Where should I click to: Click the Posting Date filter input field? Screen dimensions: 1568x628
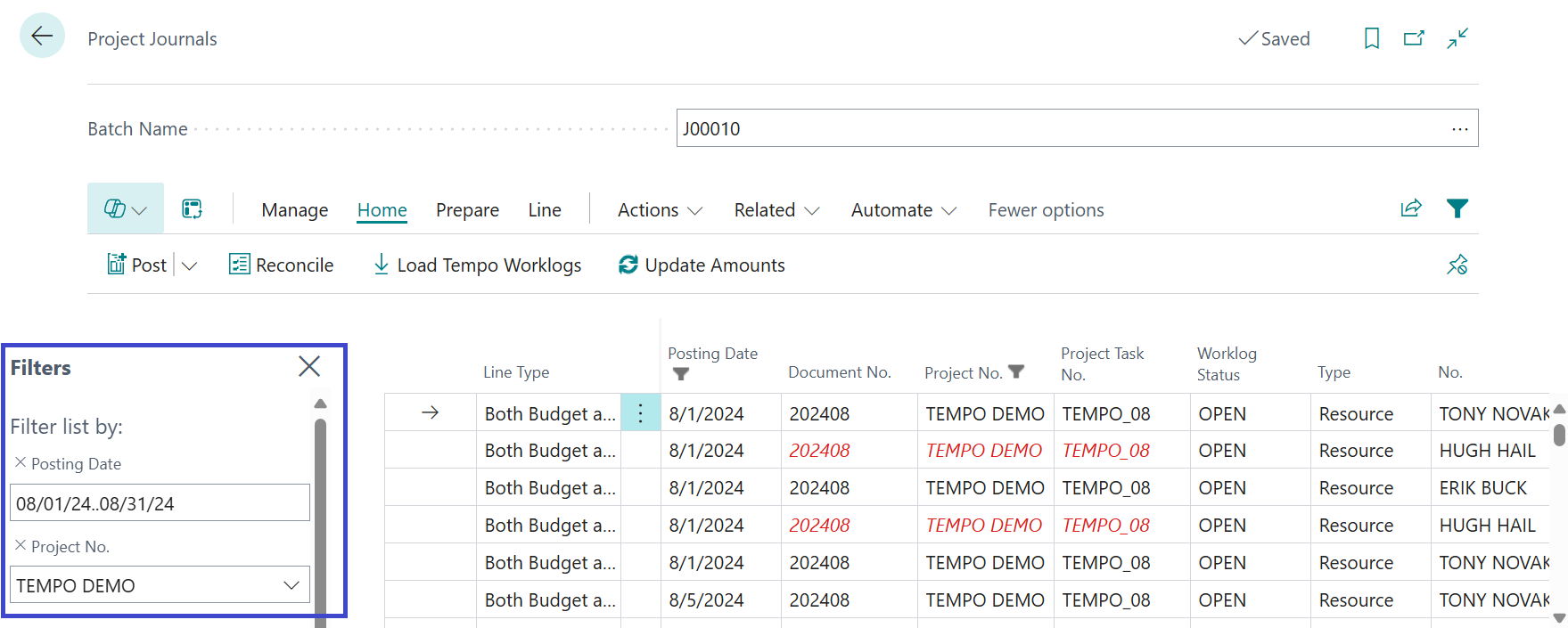click(160, 503)
